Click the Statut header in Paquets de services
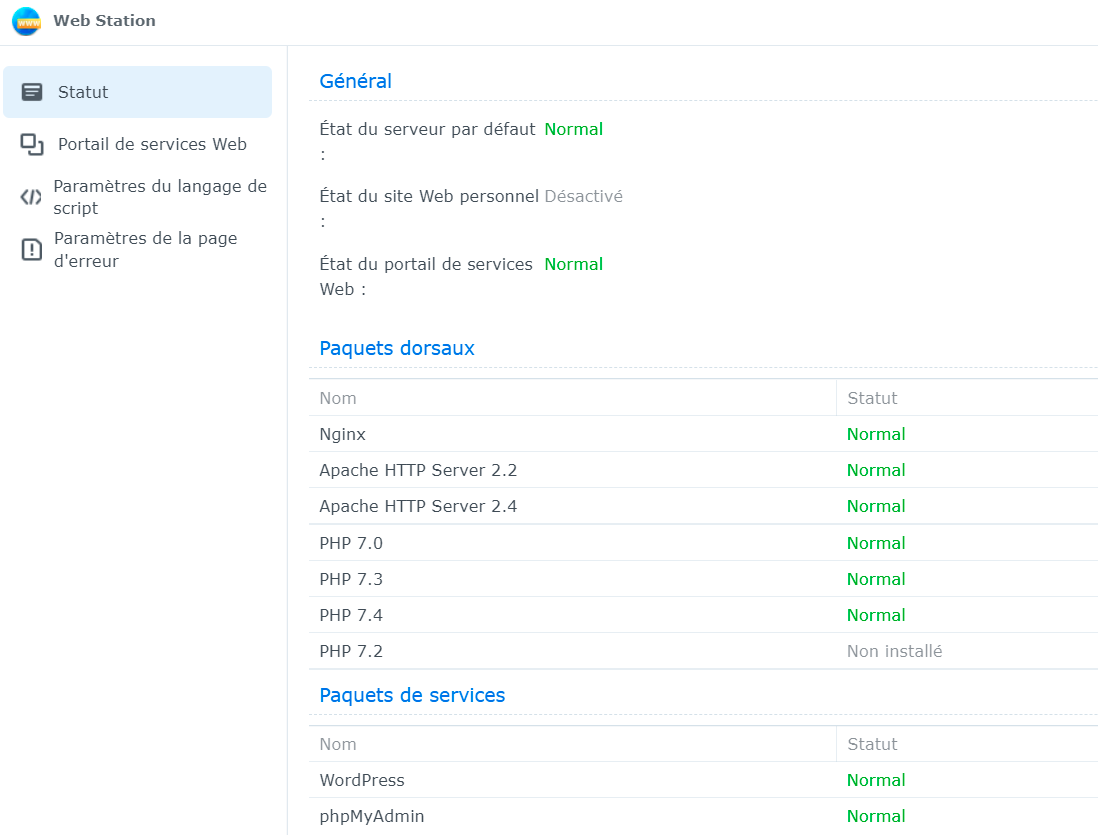The image size is (1098, 835). (x=872, y=744)
